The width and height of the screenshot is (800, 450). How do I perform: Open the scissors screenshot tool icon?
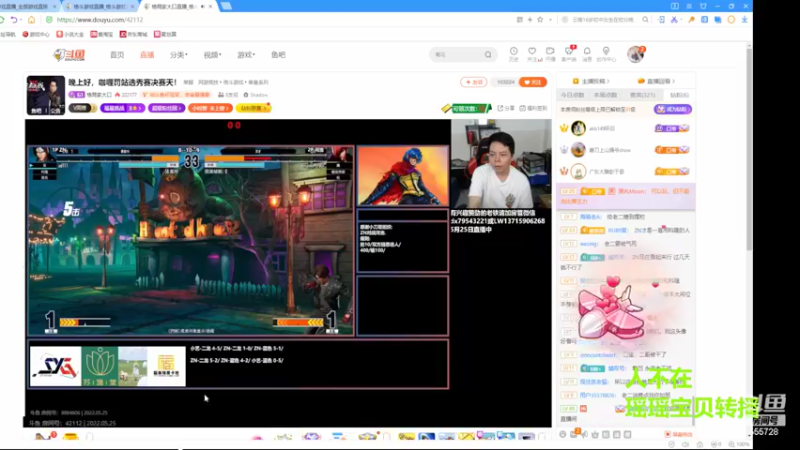pyautogui.click(x=674, y=20)
